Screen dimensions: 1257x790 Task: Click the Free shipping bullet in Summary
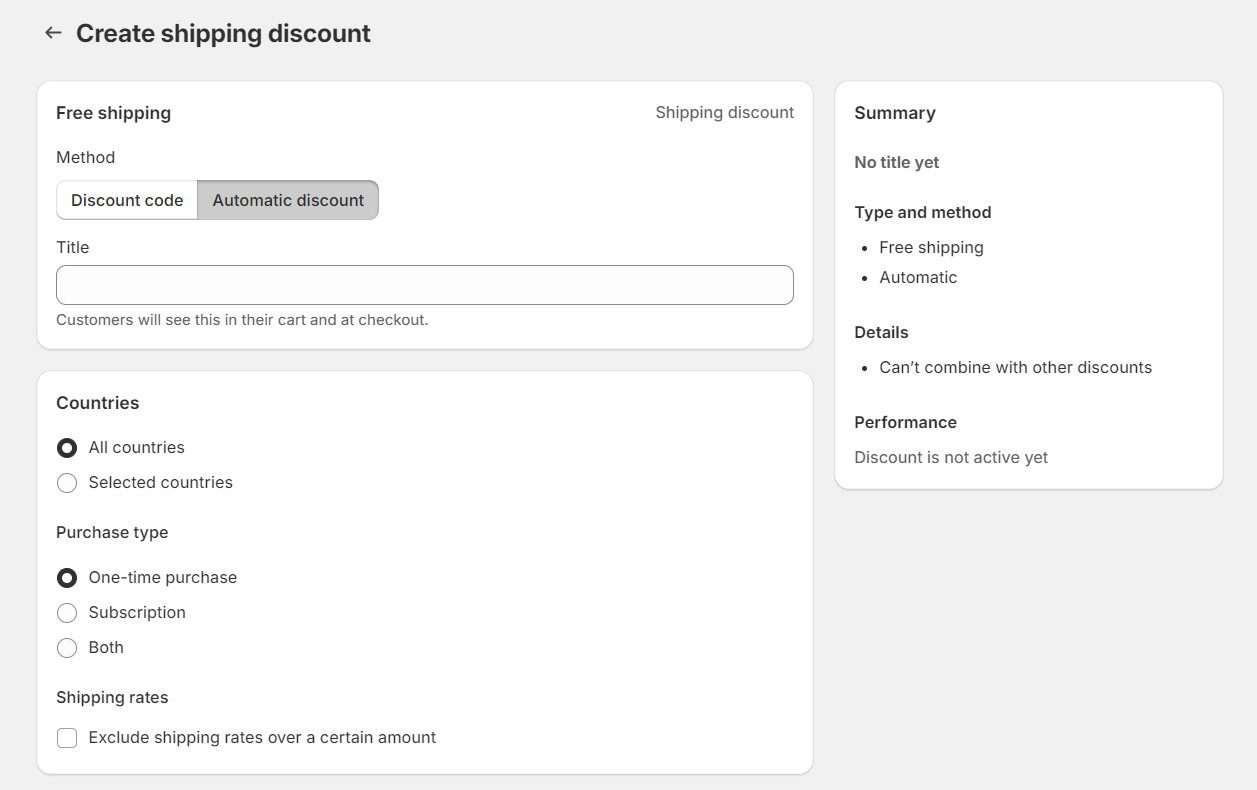click(x=931, y=247)
